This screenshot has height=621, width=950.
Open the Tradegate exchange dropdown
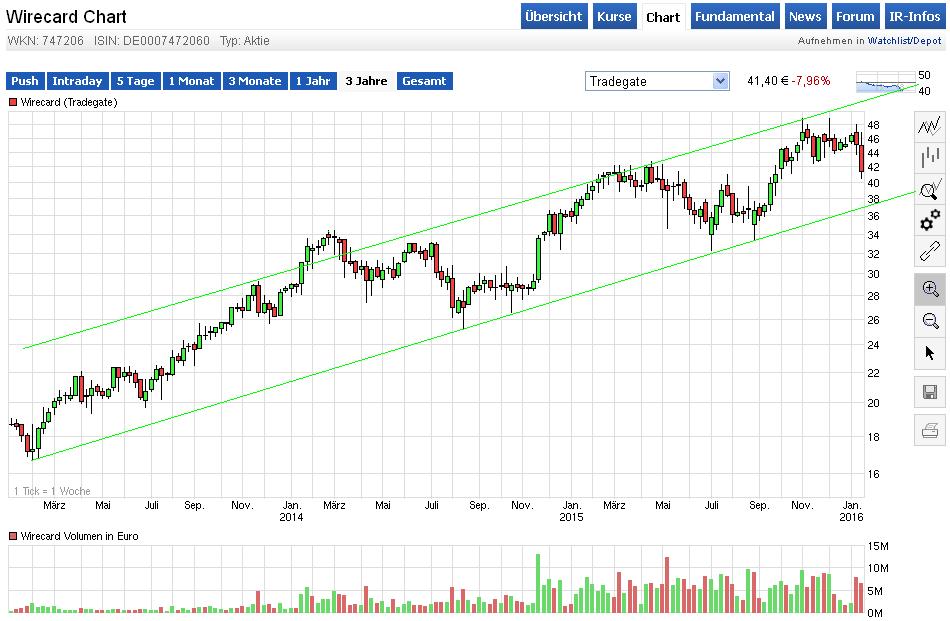(650, 80)
